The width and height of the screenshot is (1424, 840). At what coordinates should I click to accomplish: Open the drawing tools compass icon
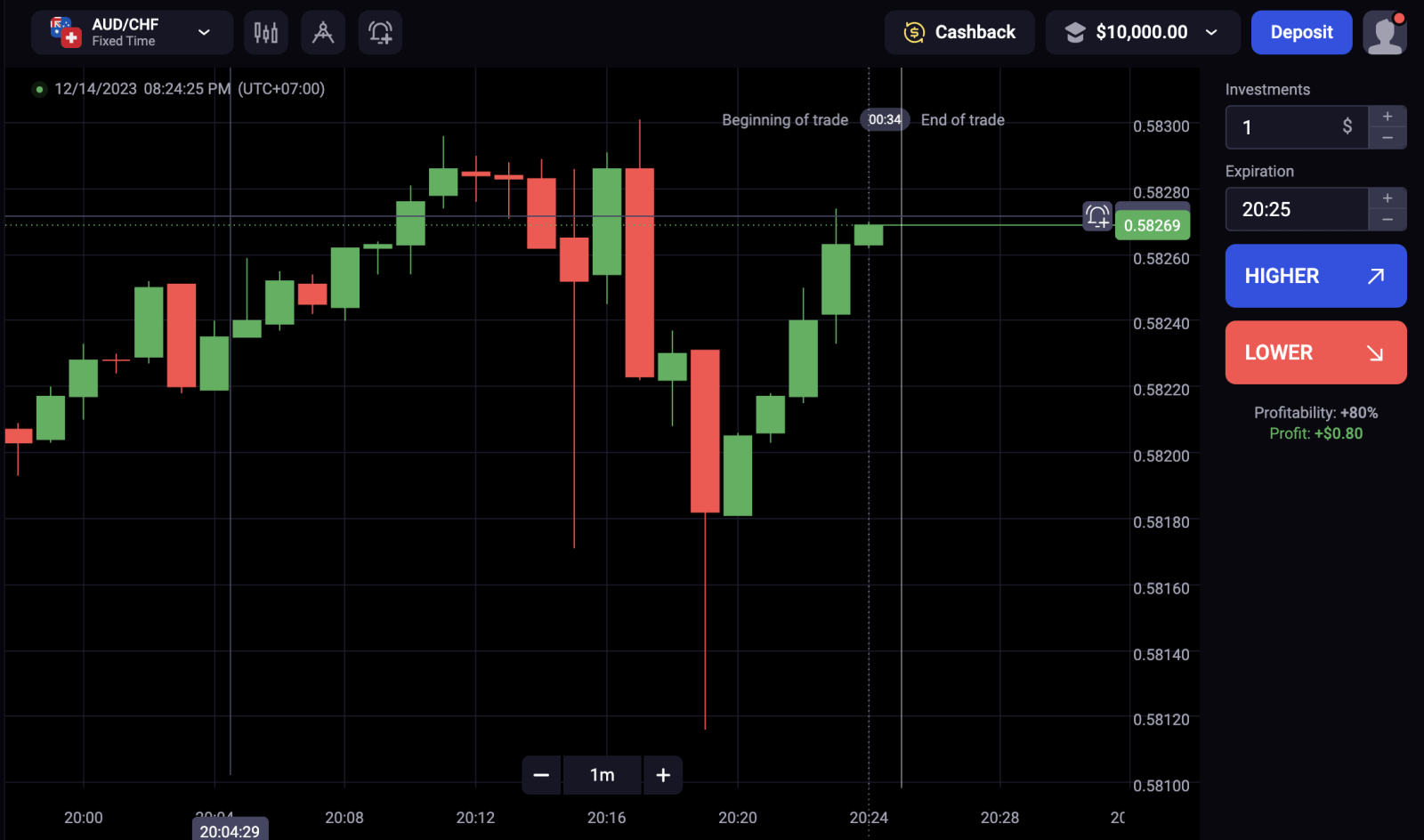point(323,33)
